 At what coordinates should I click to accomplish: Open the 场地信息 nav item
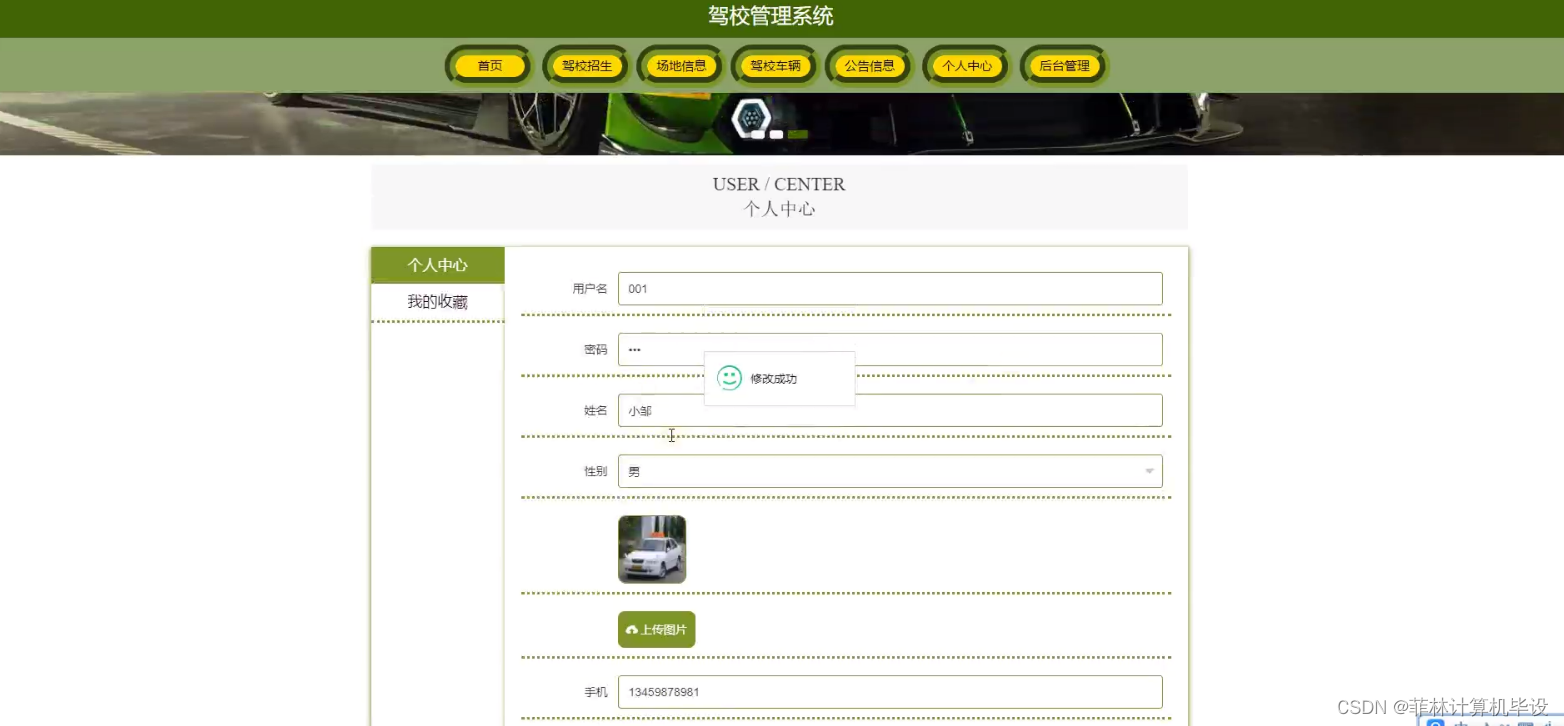681,66
